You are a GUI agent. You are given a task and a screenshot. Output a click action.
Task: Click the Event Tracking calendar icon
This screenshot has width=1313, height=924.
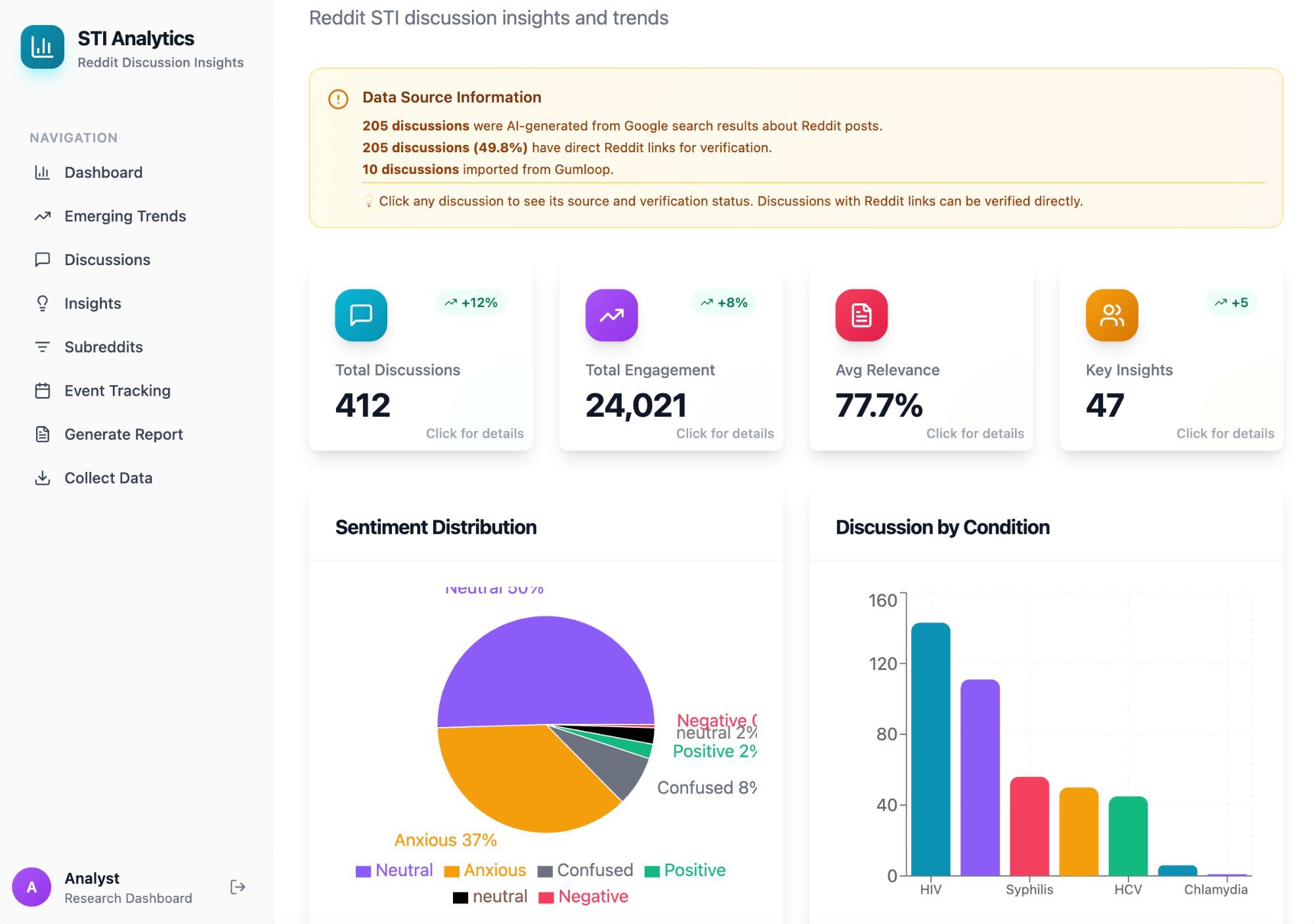click(43, 390)
